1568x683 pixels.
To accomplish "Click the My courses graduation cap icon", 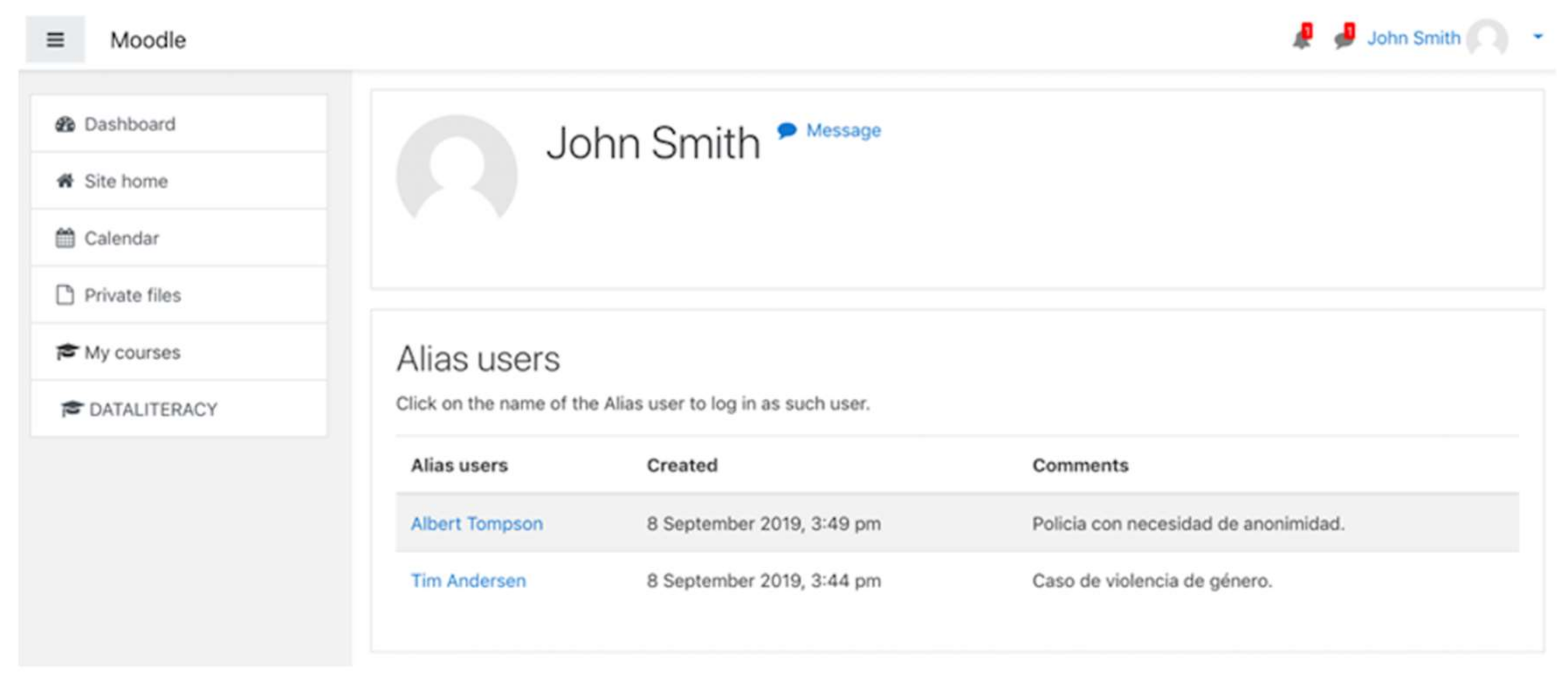I will pos(67,352).
